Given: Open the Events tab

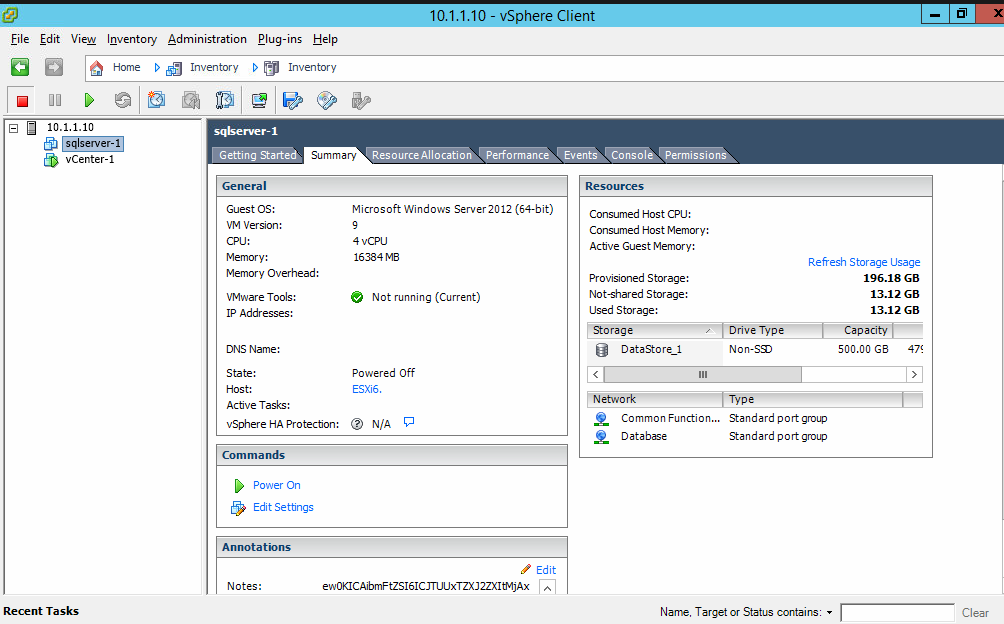Looking at the screenshot, I should (581, 155).
